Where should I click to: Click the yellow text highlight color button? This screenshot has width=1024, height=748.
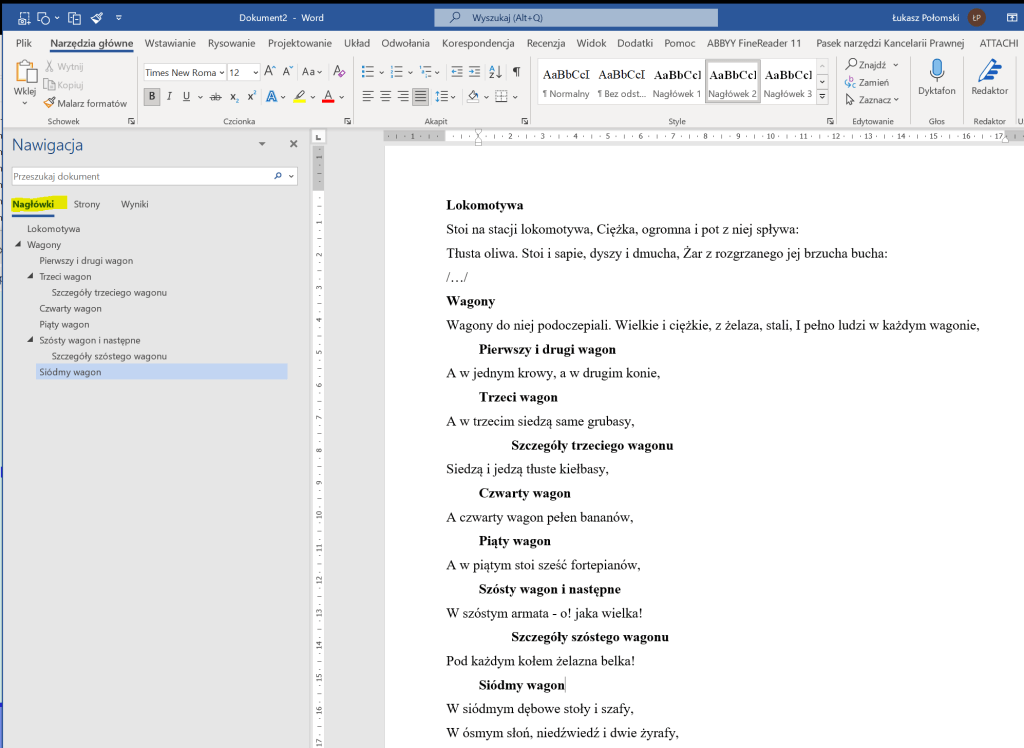(298, 97)
